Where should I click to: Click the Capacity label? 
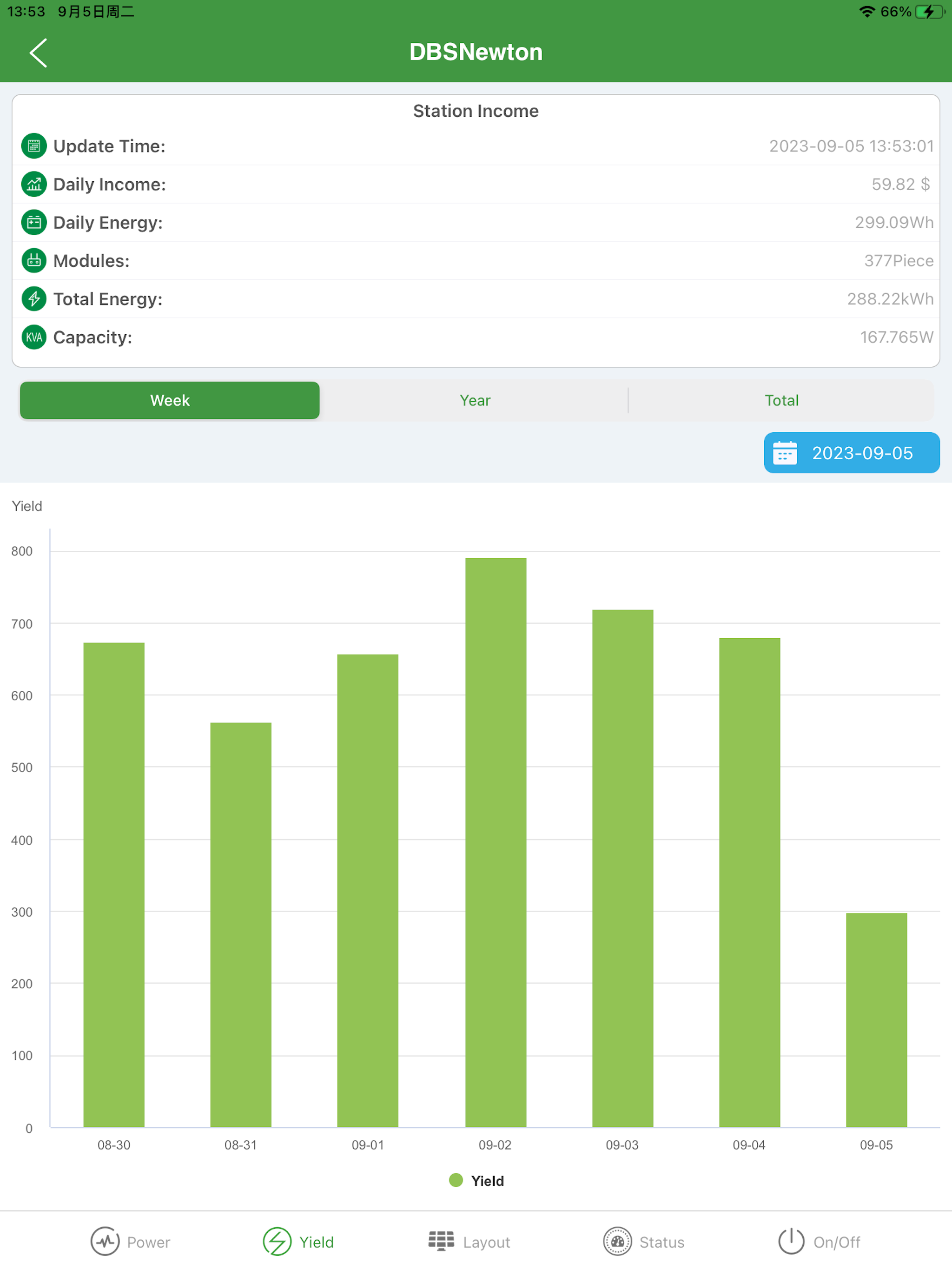point(93,337)
